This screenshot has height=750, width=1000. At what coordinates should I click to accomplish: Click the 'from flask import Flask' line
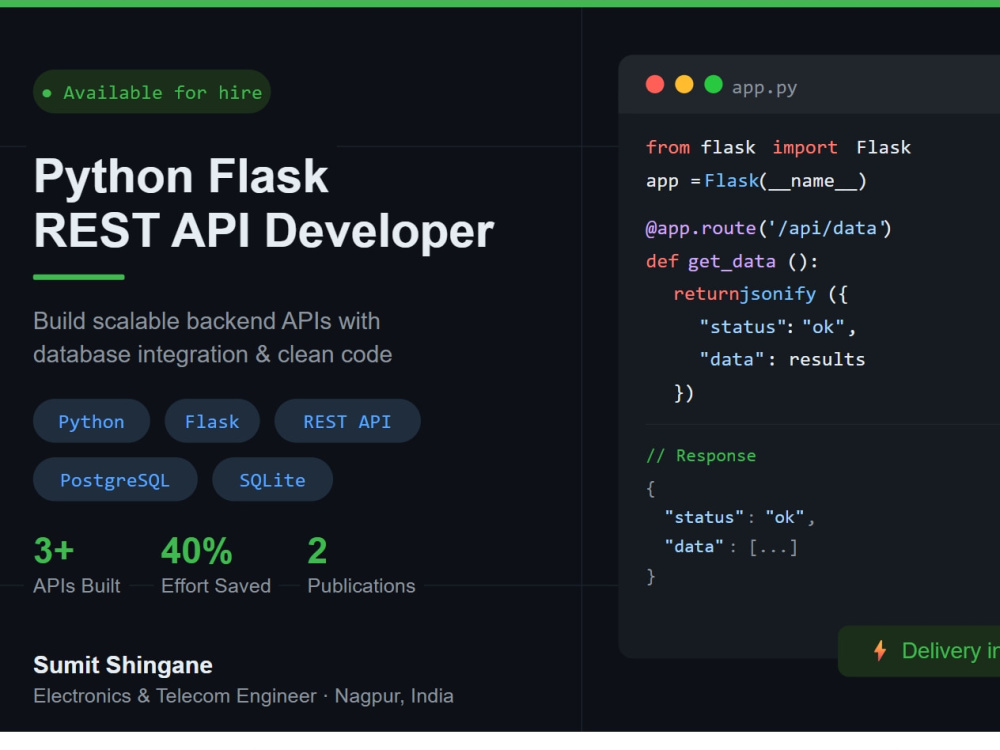pyautogui.click(x=778, y=147)
